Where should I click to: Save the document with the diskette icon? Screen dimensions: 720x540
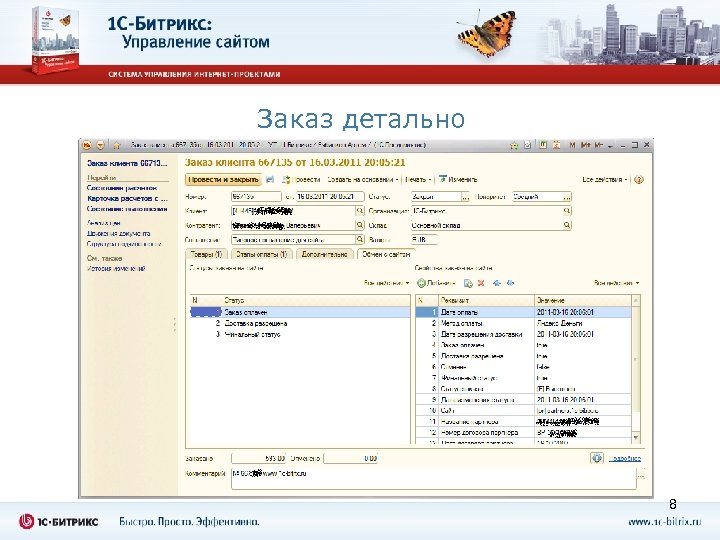pos(270,180)
